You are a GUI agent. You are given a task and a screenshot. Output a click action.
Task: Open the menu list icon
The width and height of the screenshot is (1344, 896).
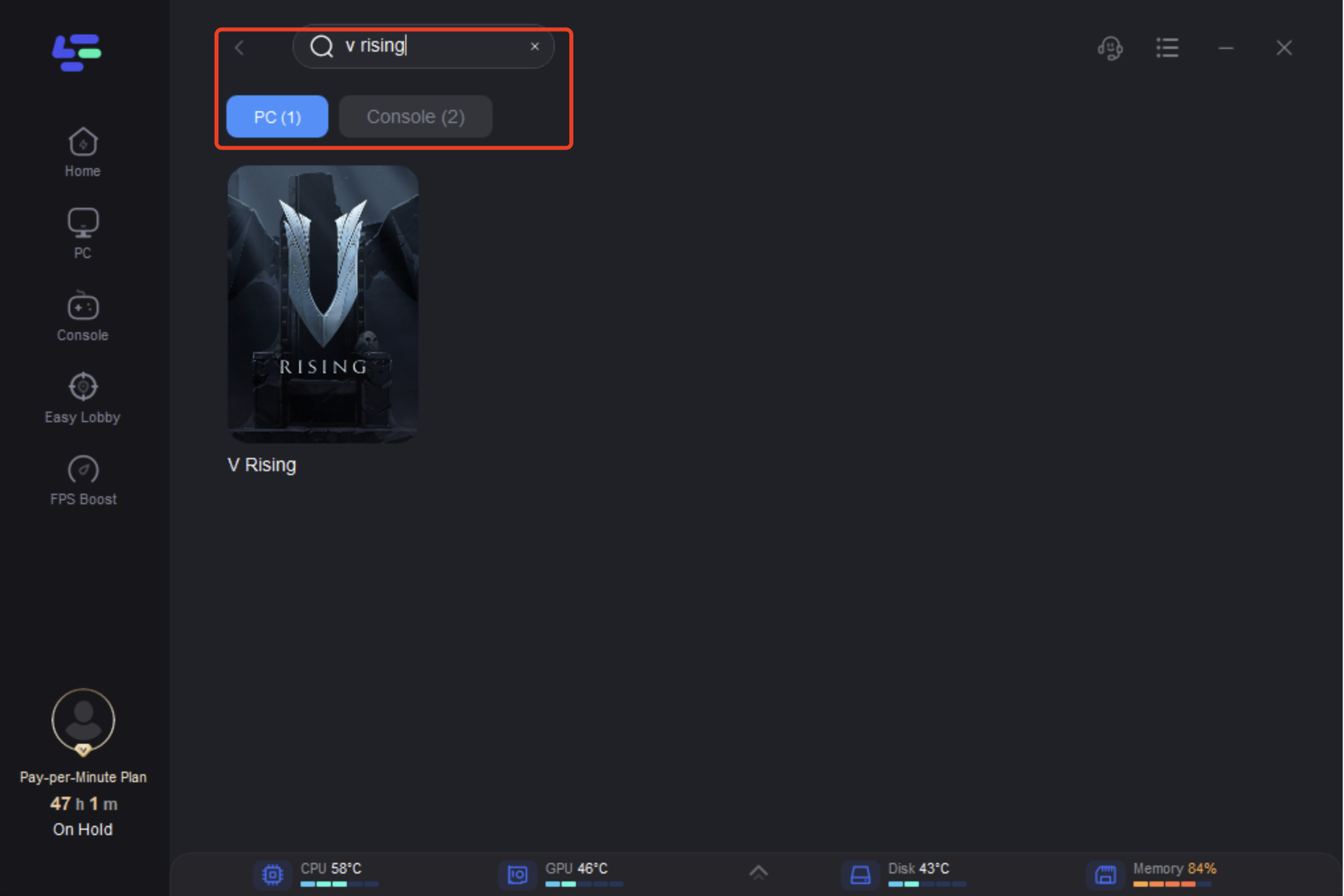[1166, 47]
